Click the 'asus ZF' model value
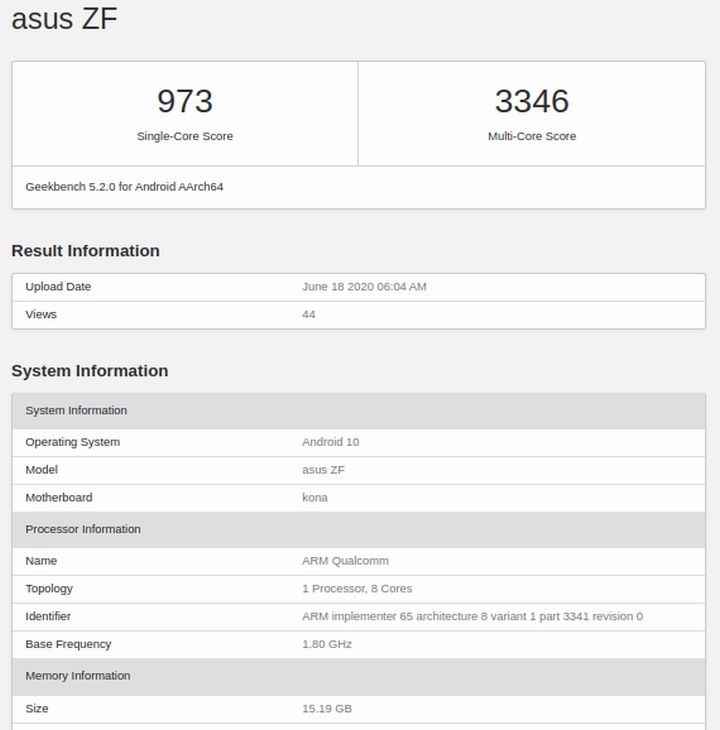 click(323, 470)
